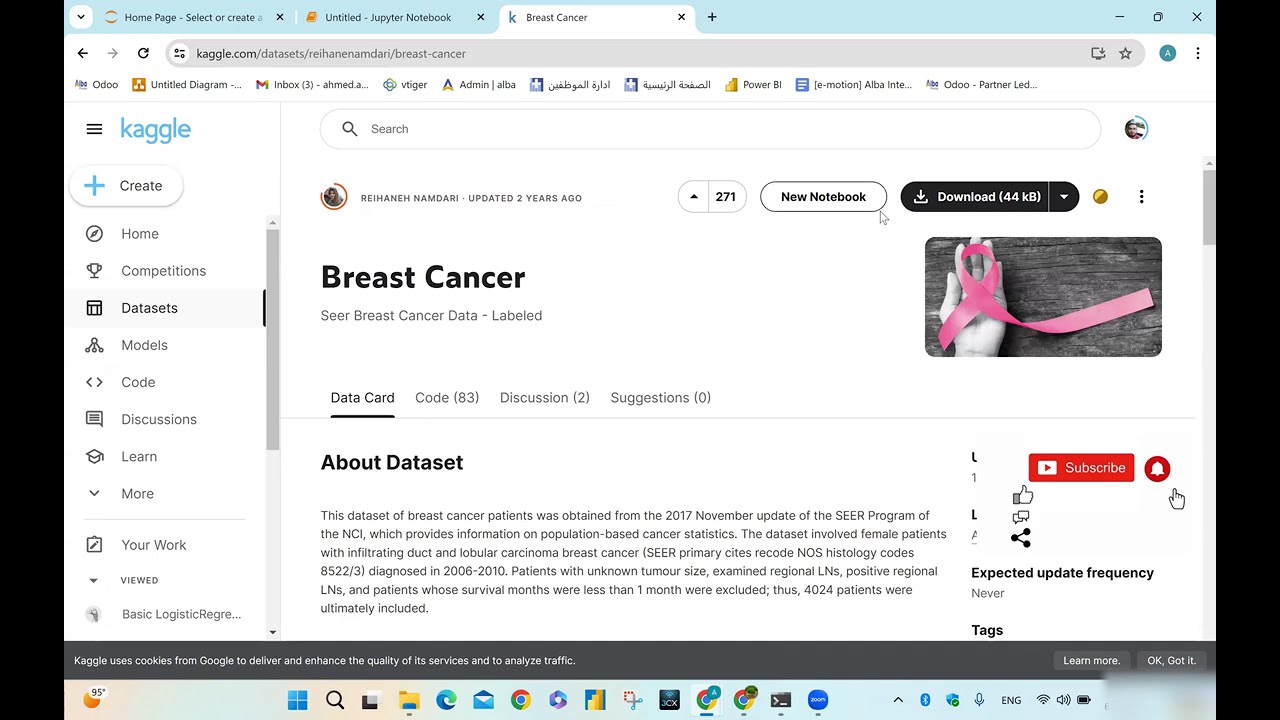
Task: Open Zoom from the taskbar
Action: (818, 700)
